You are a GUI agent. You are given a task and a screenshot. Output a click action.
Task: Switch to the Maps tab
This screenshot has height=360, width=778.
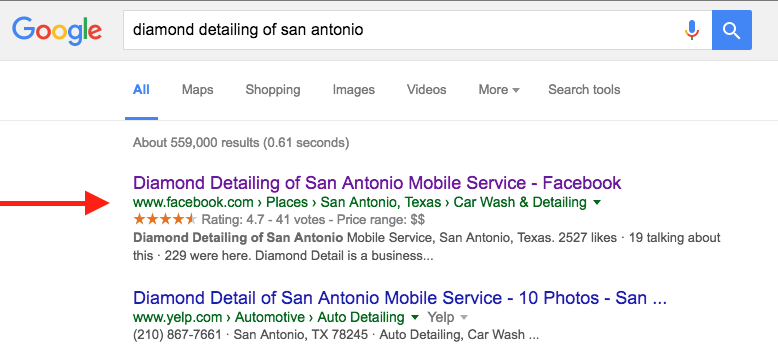197,90
